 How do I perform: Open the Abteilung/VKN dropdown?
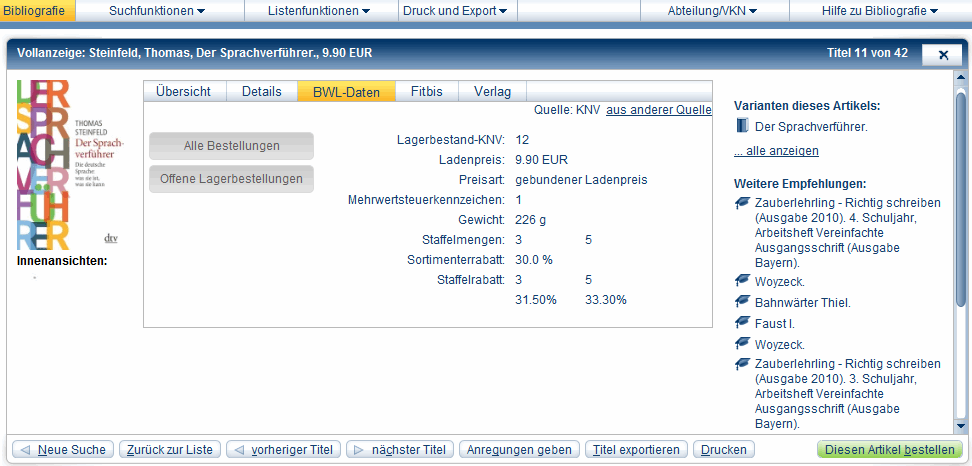point(712,11)
